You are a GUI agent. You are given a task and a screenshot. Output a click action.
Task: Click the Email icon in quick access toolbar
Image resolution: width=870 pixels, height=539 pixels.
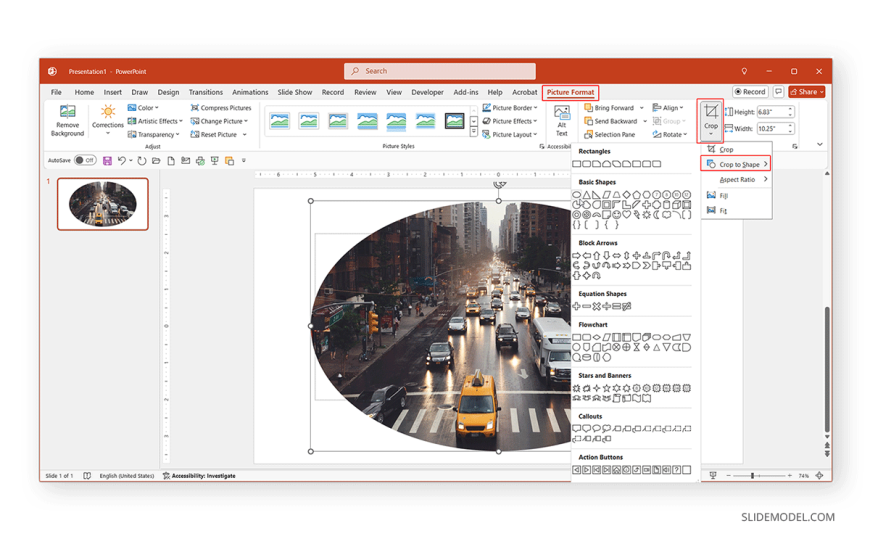[185, 161]
